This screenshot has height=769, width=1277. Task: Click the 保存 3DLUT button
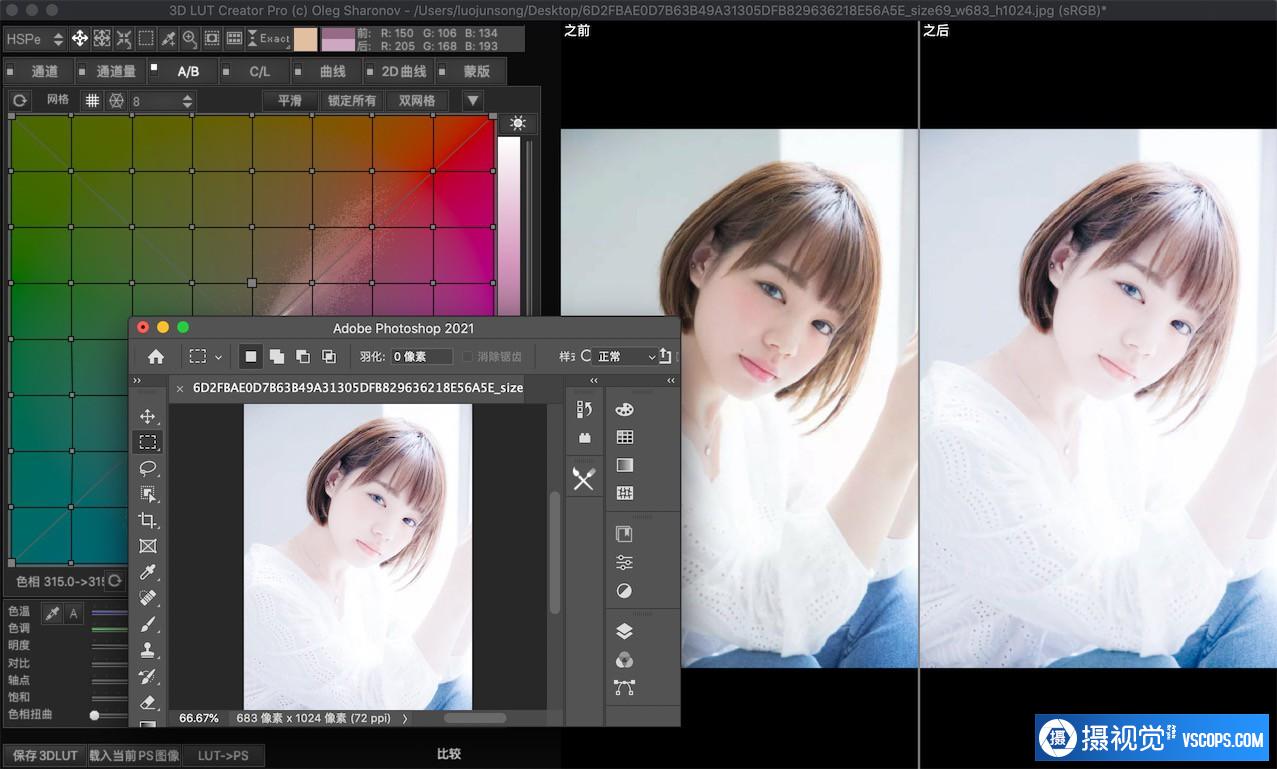coord(45,755)
